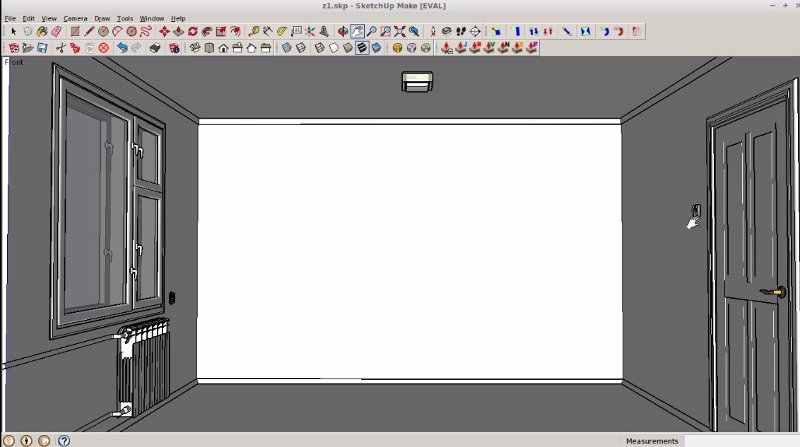Pick the Paint Bucket tool
Image resolution: width=800 pixels, height=447 pixels.
click(x=42, y=32)
